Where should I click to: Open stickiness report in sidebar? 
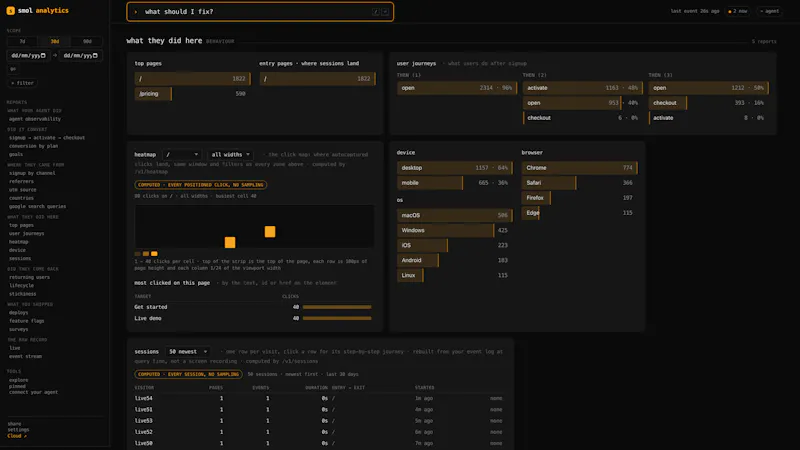[x=22, y=294]
